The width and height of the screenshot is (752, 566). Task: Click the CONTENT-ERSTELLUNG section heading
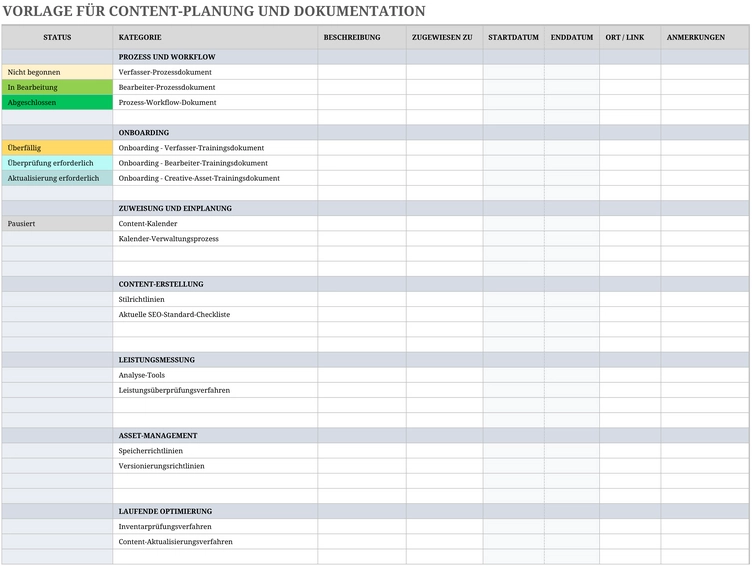161,284
